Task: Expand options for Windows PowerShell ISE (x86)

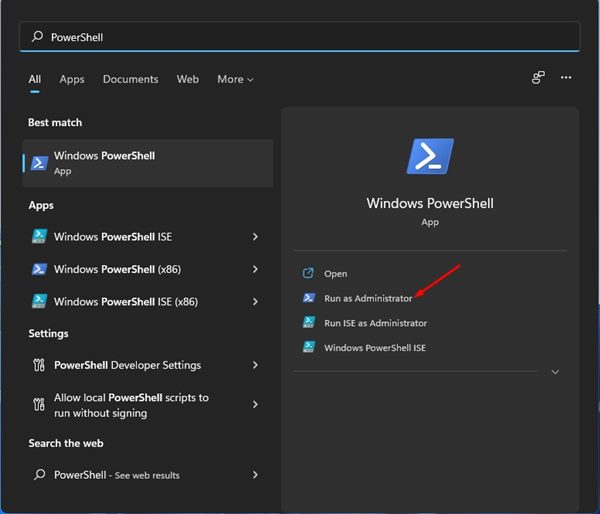Action: point(255,302)
